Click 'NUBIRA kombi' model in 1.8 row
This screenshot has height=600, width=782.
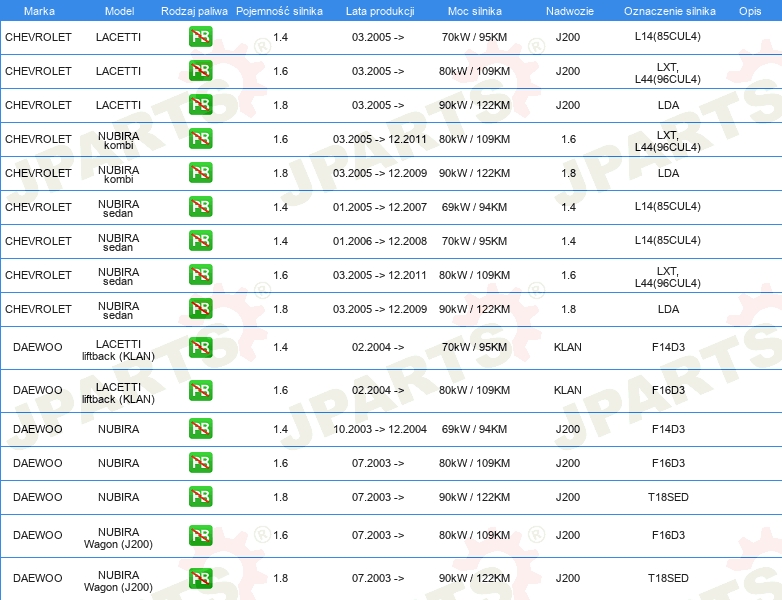coord(118,175)
